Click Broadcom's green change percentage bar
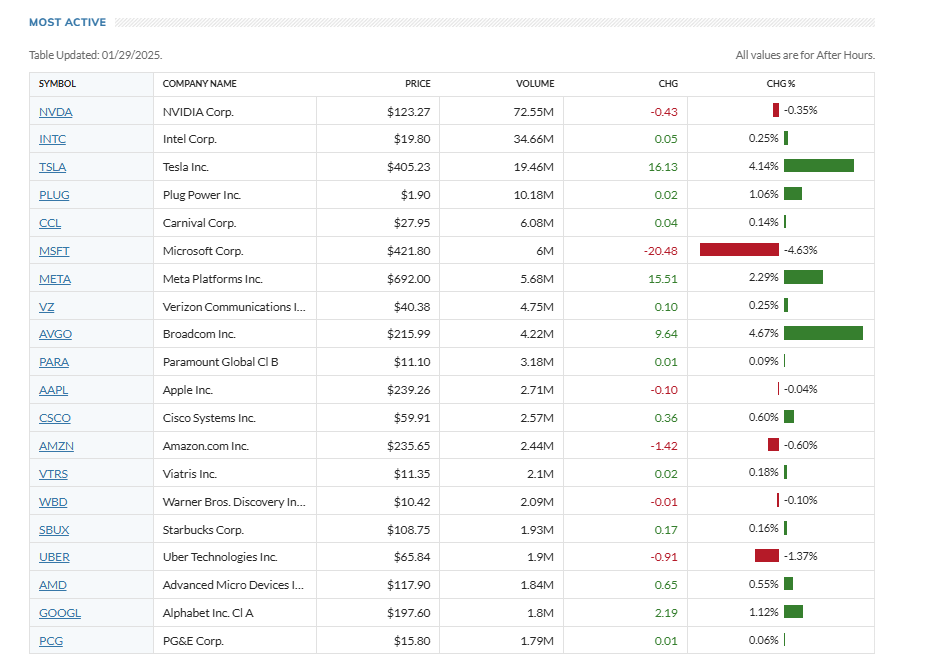This screenshot has height=667, width=928. [823, 334]
